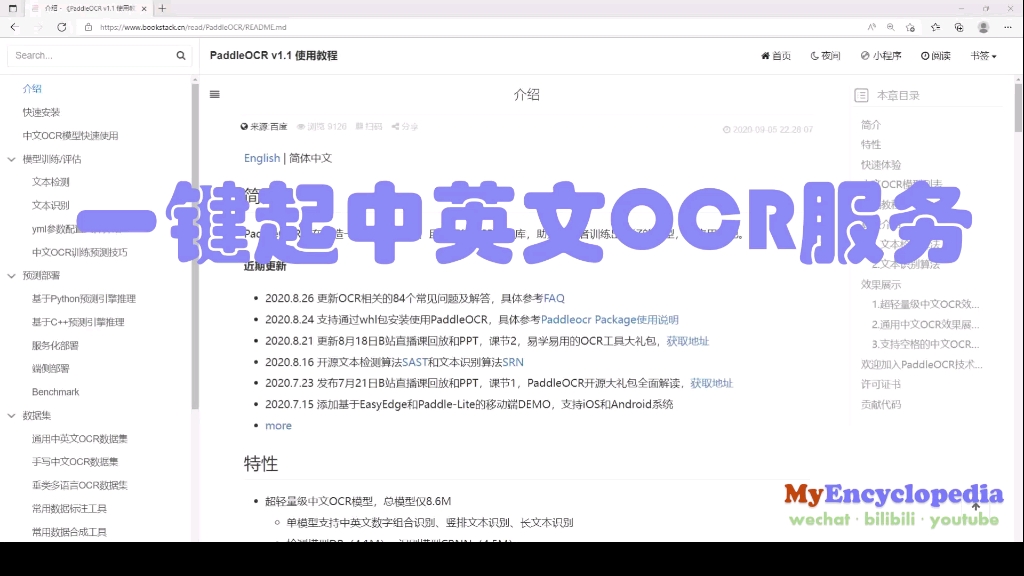
Task: Toggle 夜间 night mode
Action: (825, 56)
